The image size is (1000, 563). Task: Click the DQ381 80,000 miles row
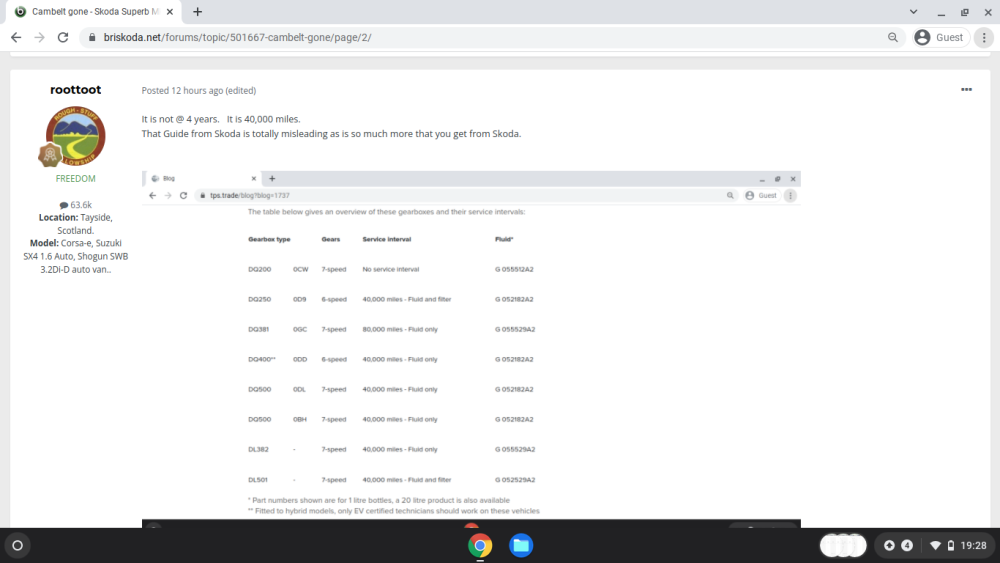pyautogui.click(x=392, y=329)
